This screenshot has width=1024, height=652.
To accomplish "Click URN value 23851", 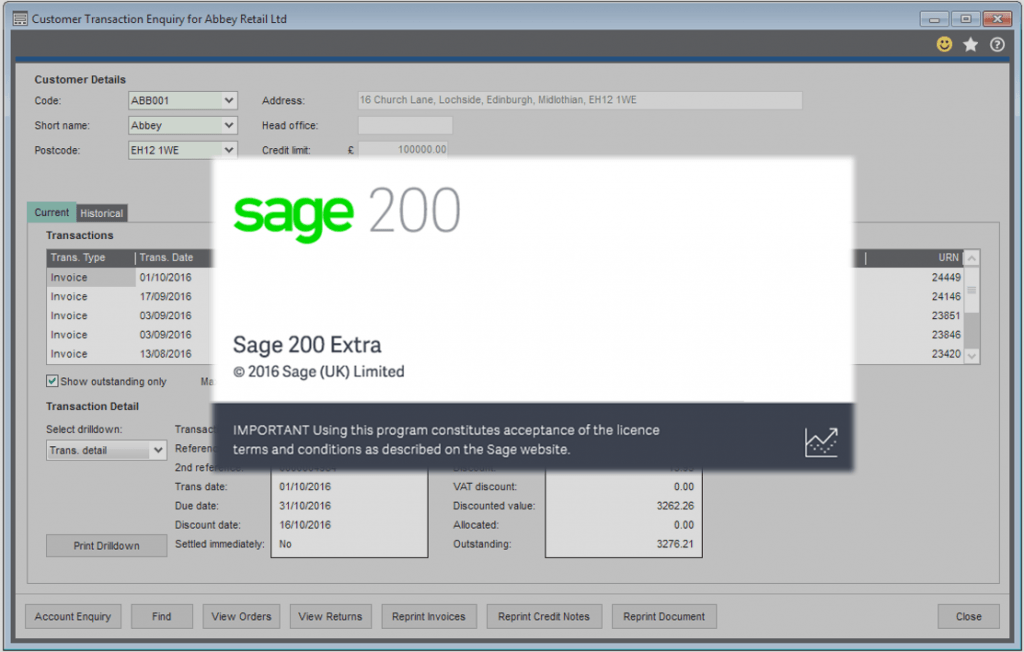I will 946,316.
